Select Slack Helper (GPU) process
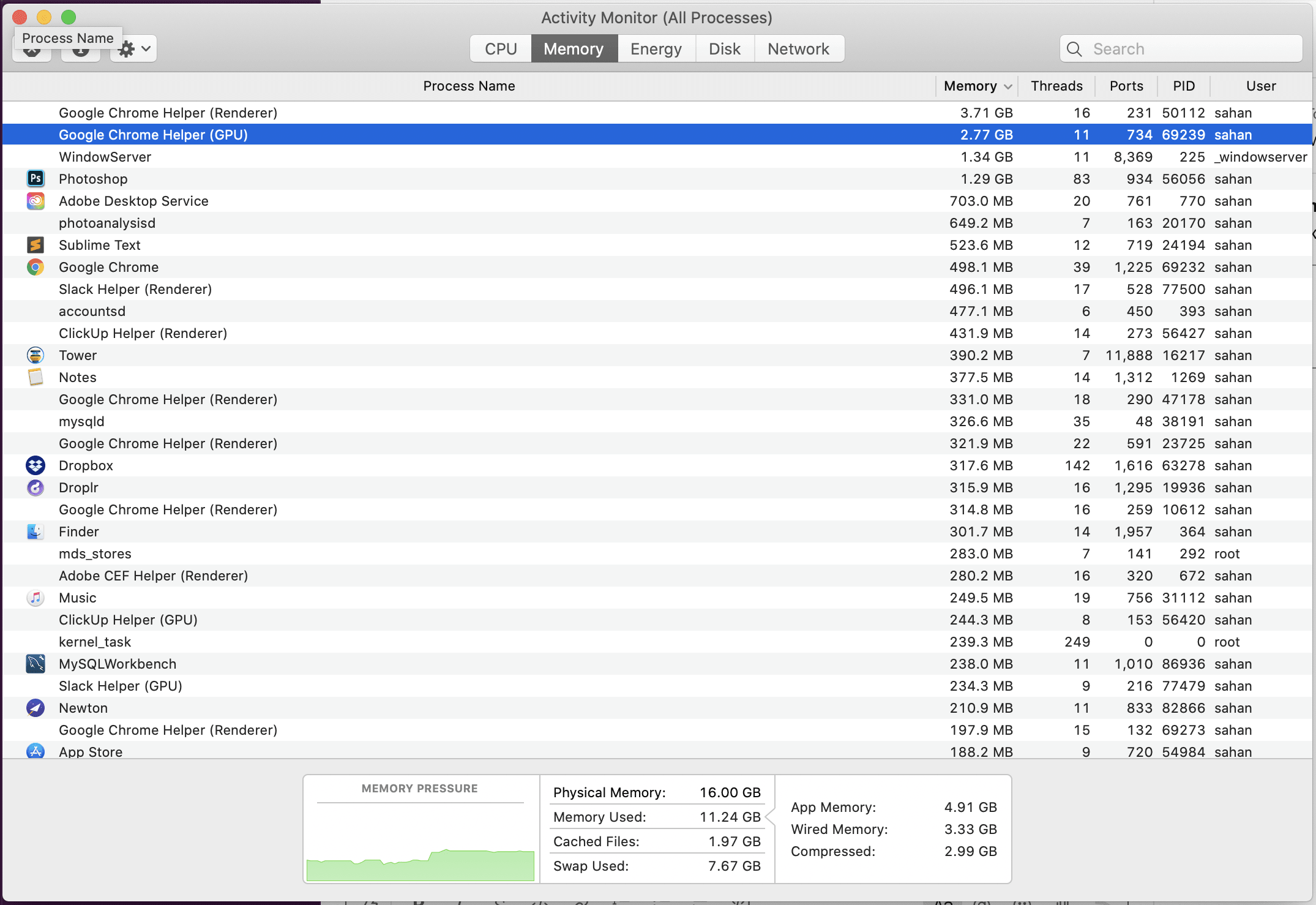Viewport: 1316px width, 905px height. click(657, 686)
